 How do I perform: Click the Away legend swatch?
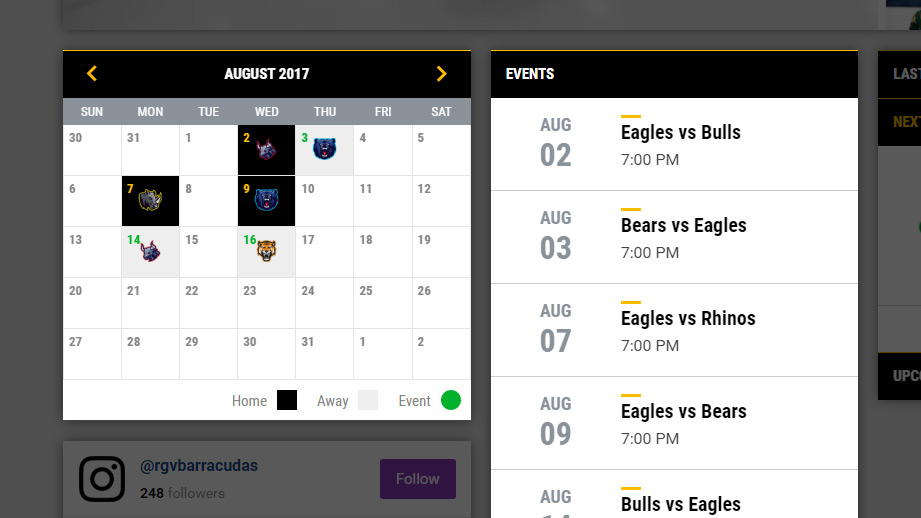click(x=368, y=400)
